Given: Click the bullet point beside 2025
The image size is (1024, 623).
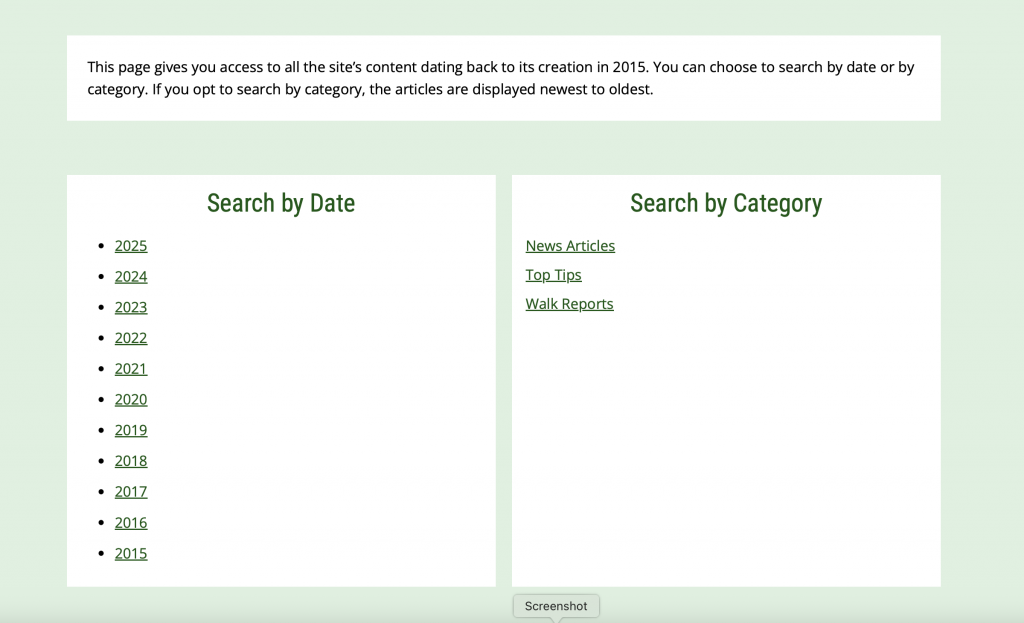Looking at the screenshot, I should point(101,246).
